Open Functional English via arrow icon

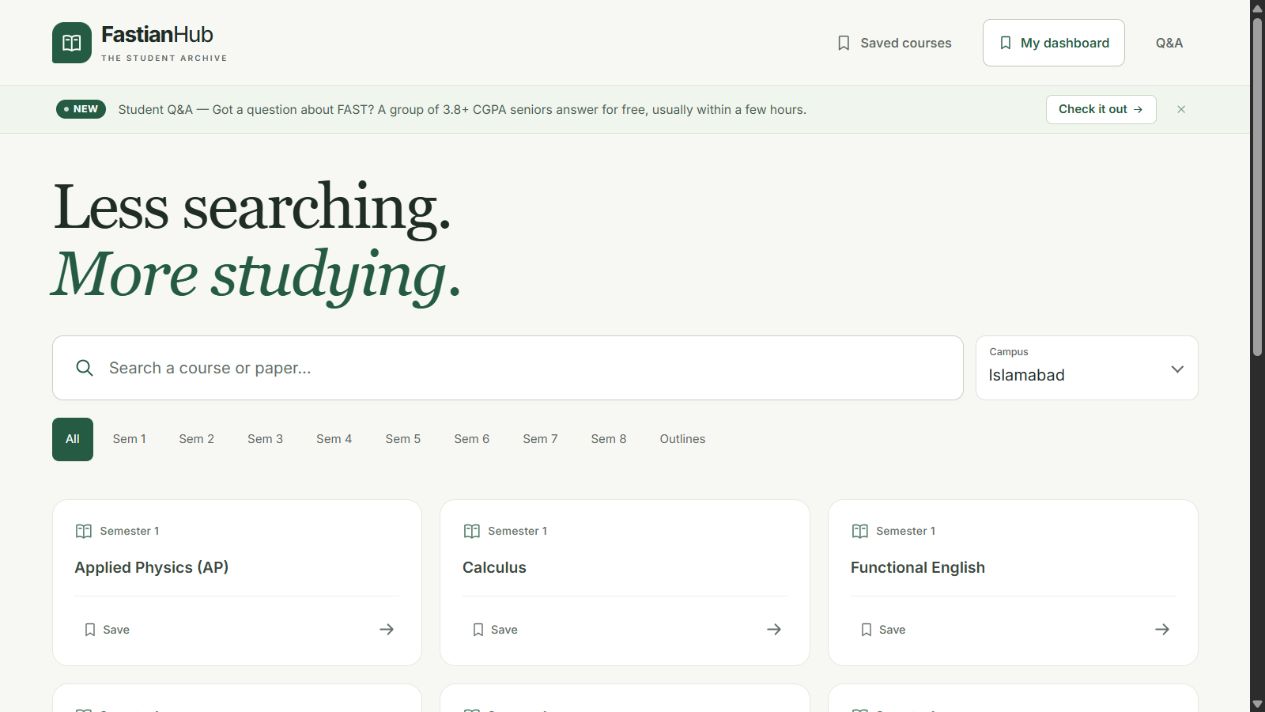pos(1162,629)
